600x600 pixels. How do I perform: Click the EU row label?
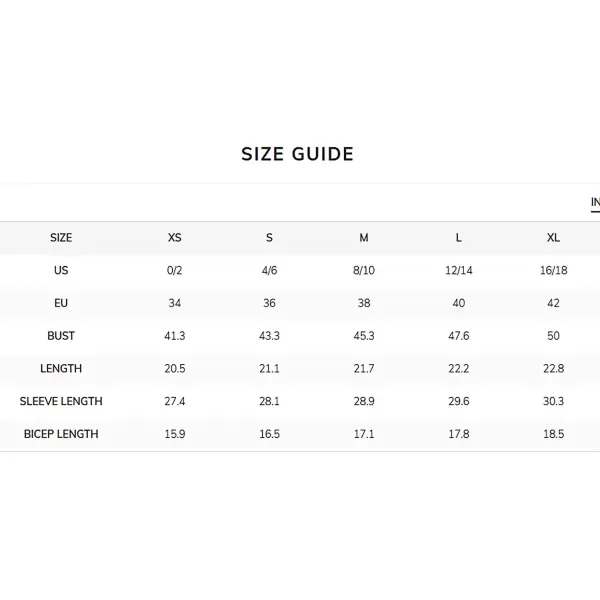point(61,303)
